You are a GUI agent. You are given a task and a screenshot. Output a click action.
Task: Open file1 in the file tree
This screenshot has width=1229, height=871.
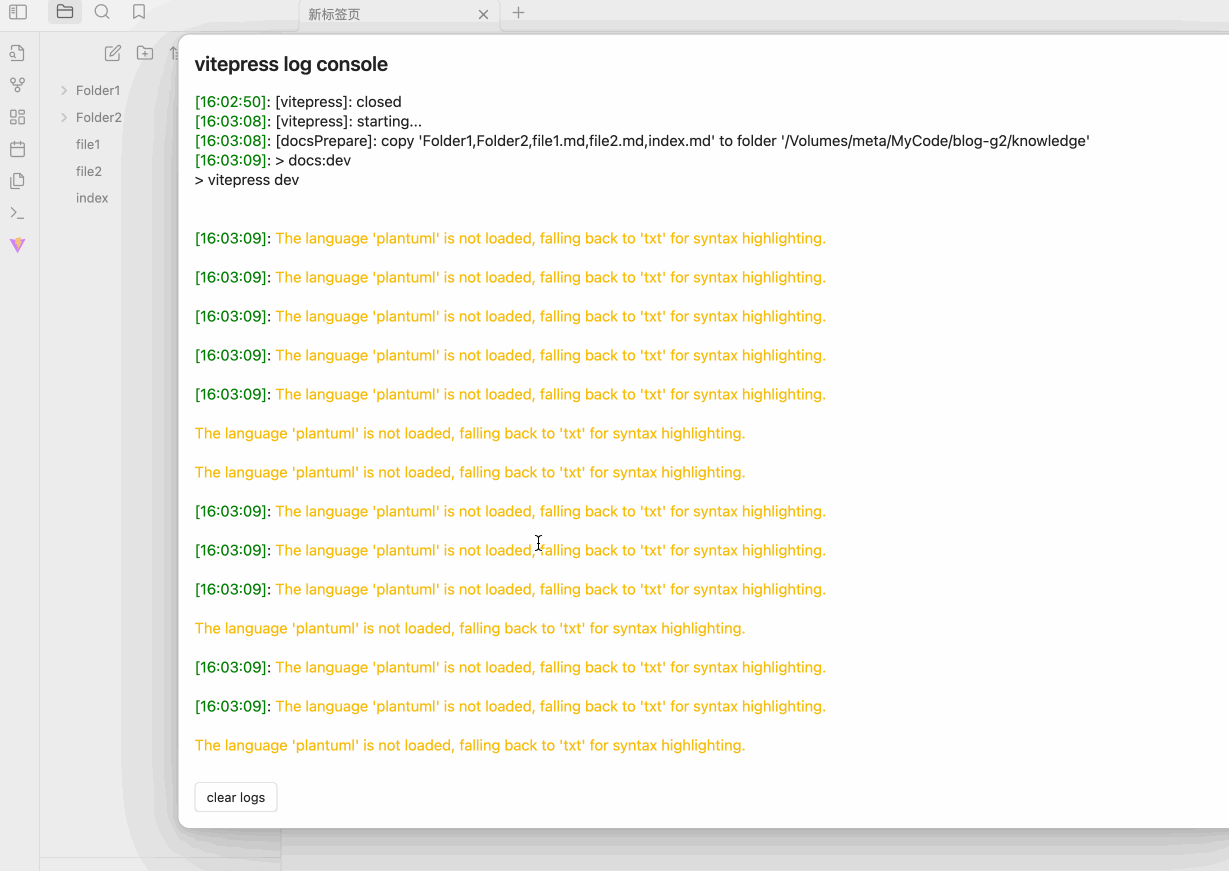88,144
